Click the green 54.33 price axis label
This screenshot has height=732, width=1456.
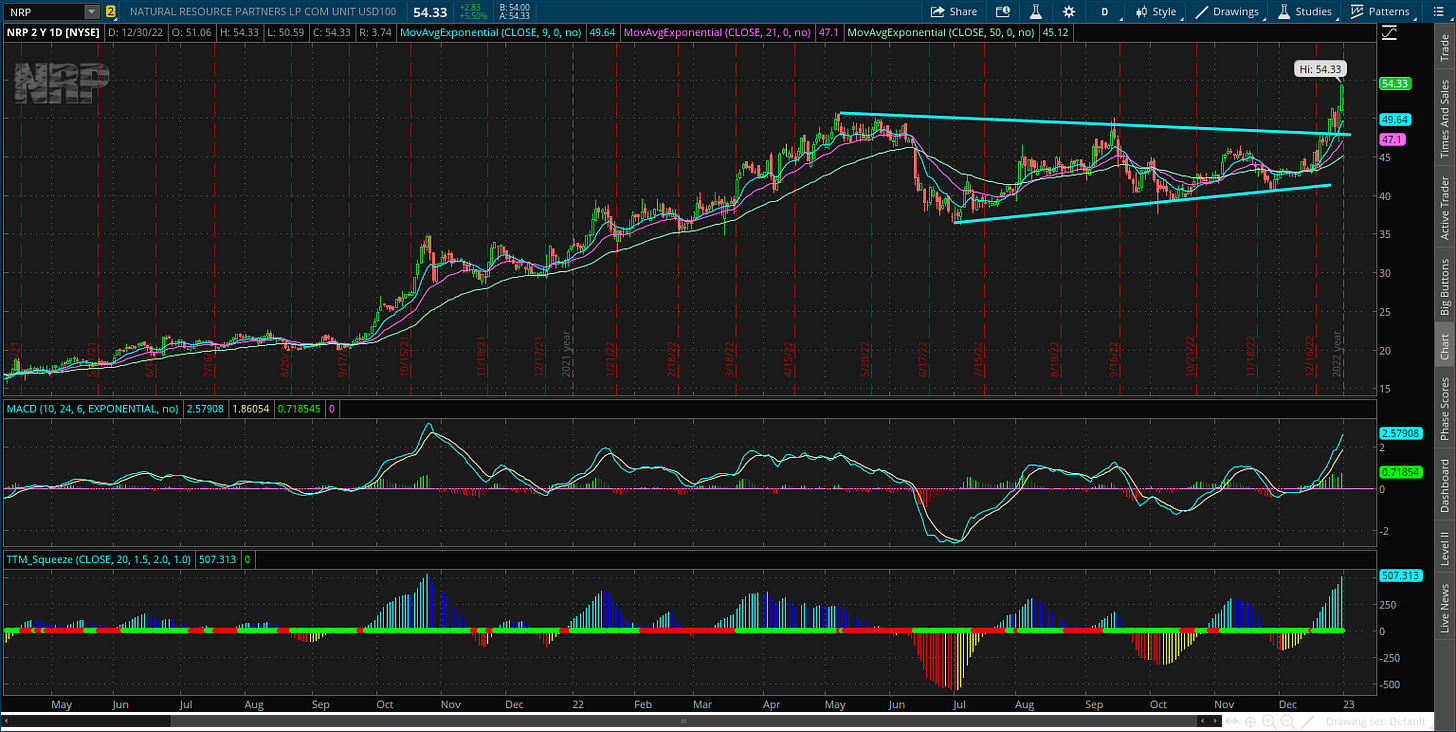coord(1395,85)
